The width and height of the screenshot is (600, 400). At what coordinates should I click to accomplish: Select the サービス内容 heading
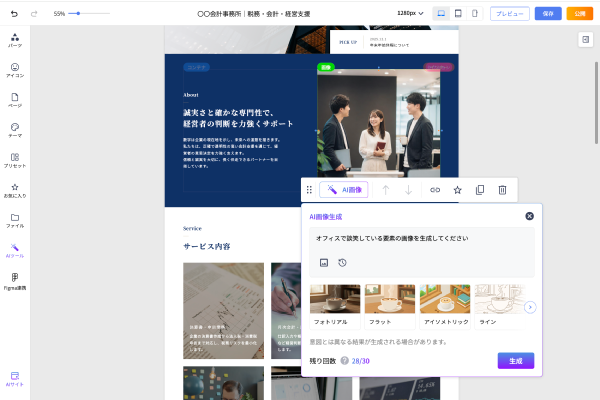[x=207, y=247]
